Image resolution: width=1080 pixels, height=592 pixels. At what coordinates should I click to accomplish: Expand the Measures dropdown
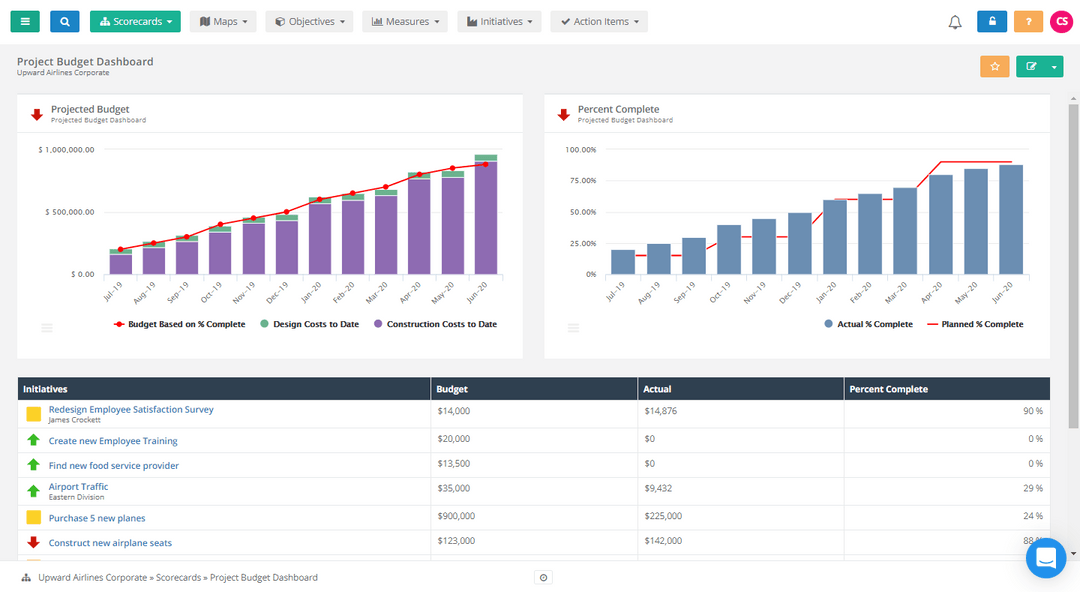[404, 21]
